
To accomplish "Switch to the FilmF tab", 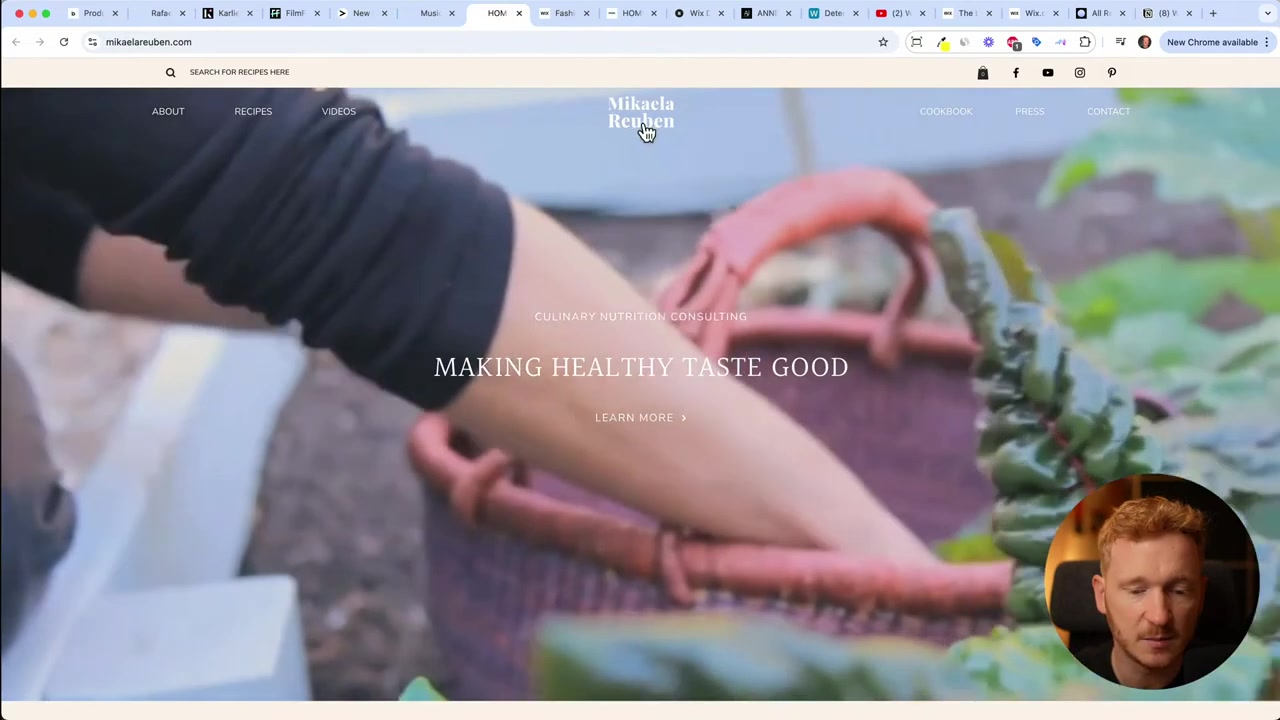I will pos(294,13).
